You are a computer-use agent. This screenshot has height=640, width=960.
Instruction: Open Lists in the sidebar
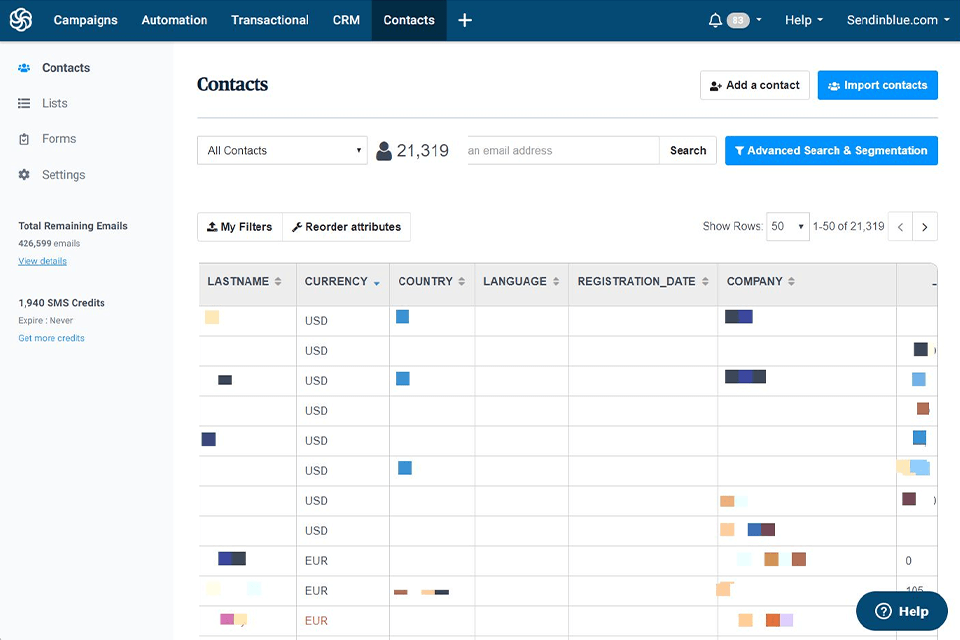coord(54,104)
